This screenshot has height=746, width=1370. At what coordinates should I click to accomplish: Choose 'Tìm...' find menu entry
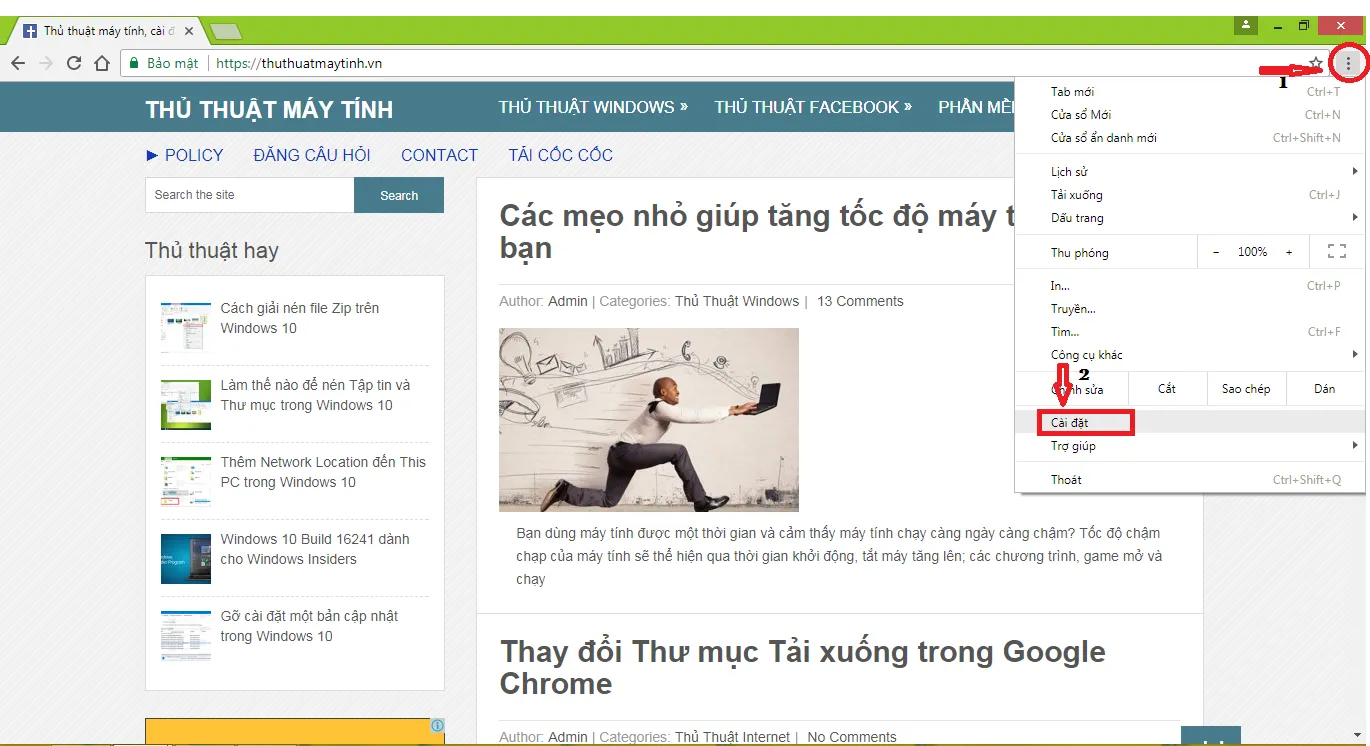(1190, 332)
